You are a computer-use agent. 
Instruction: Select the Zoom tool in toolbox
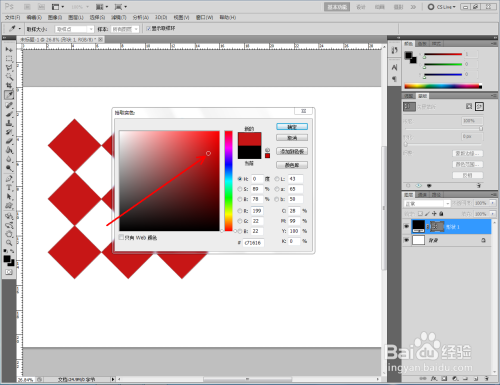pyautogui.click(x=9, y=243)
